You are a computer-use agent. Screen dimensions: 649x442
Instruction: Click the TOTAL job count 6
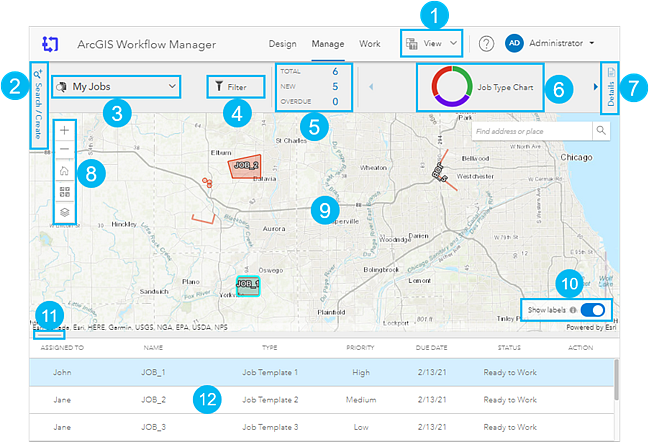pos(335,71)
